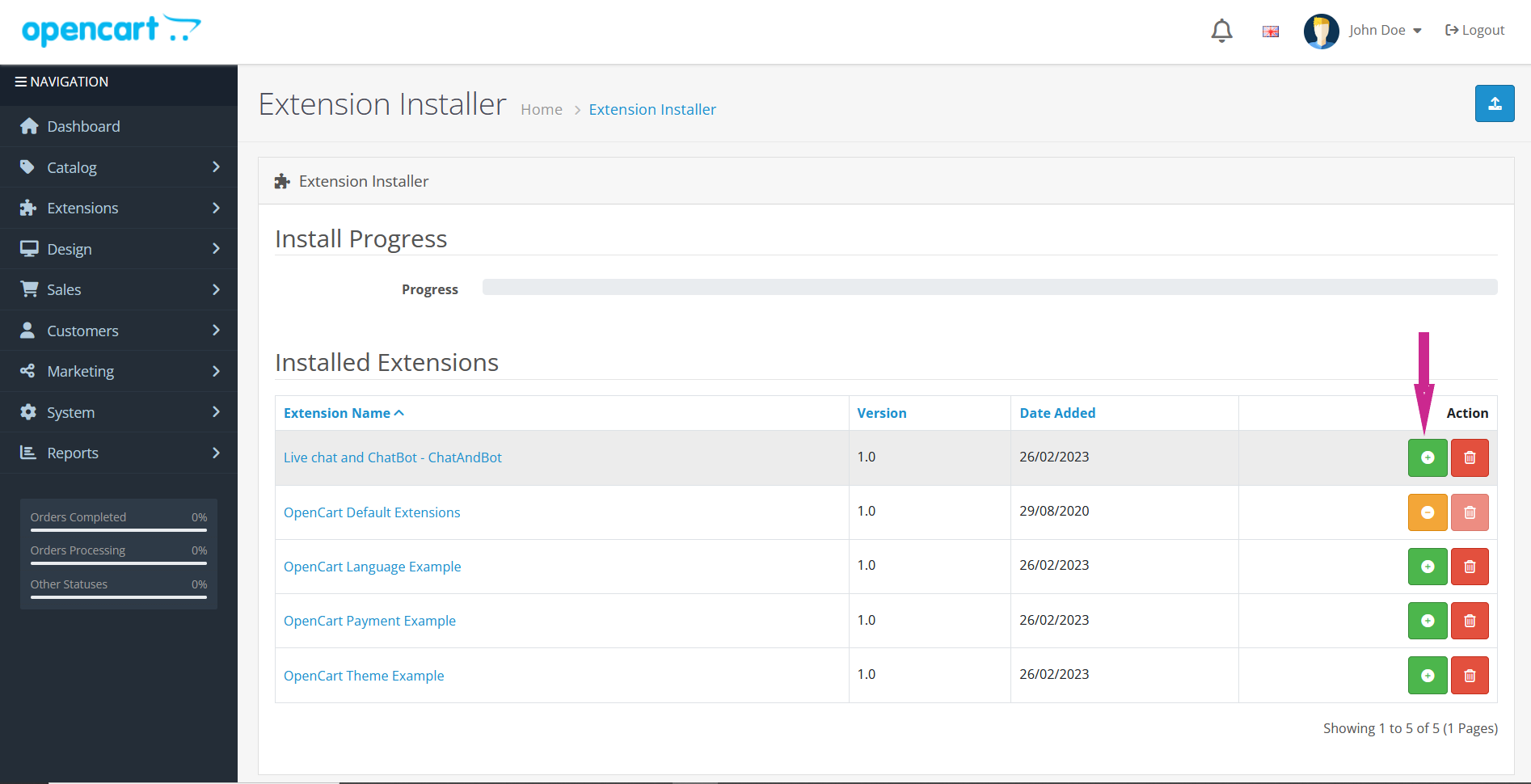Click the language flag icon

tap(1271, 32)
